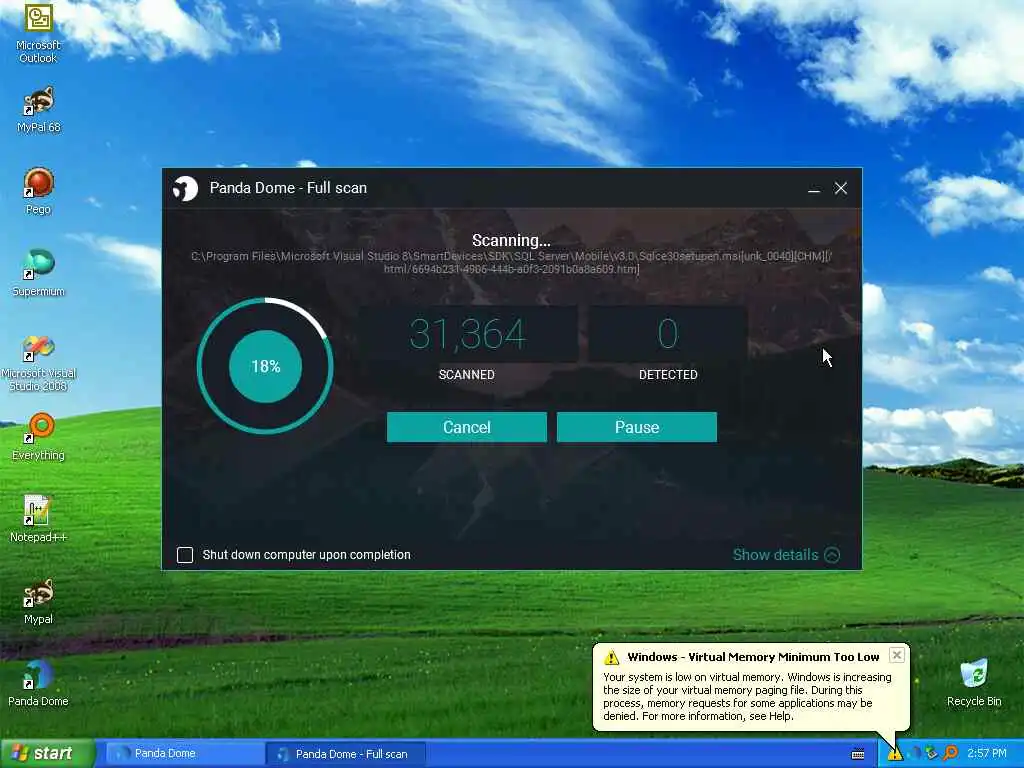Click the 0 detected threats counter

click(668, 334)
